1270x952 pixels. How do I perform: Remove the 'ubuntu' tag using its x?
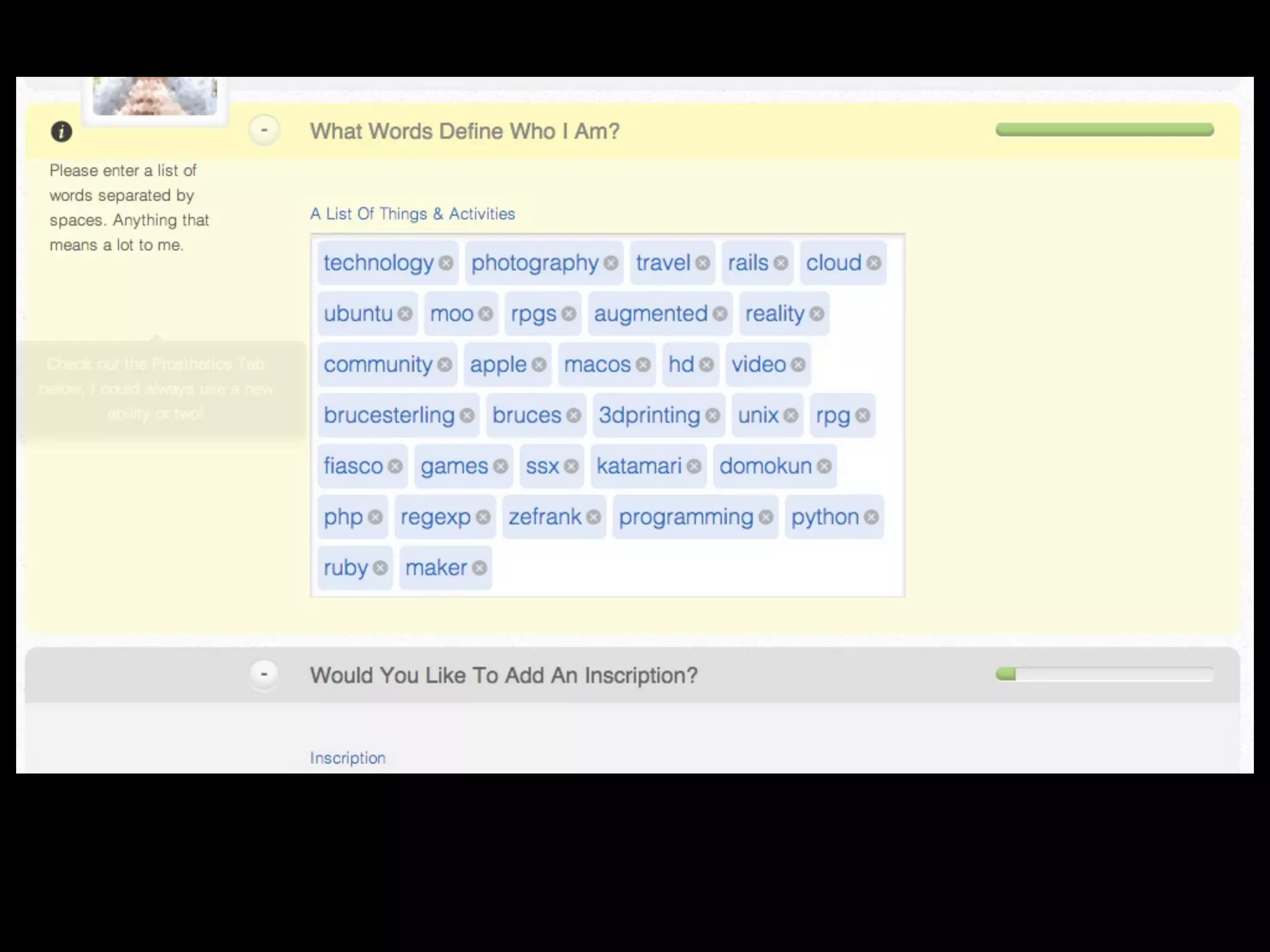405,314
